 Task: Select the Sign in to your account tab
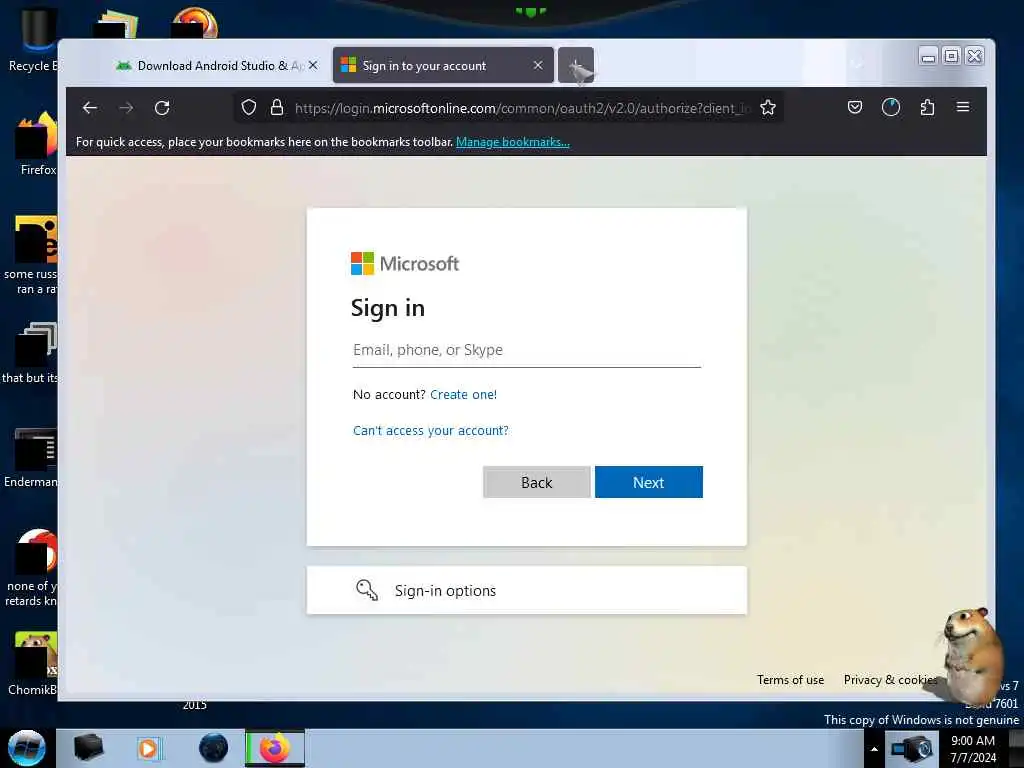pos(443,65)
